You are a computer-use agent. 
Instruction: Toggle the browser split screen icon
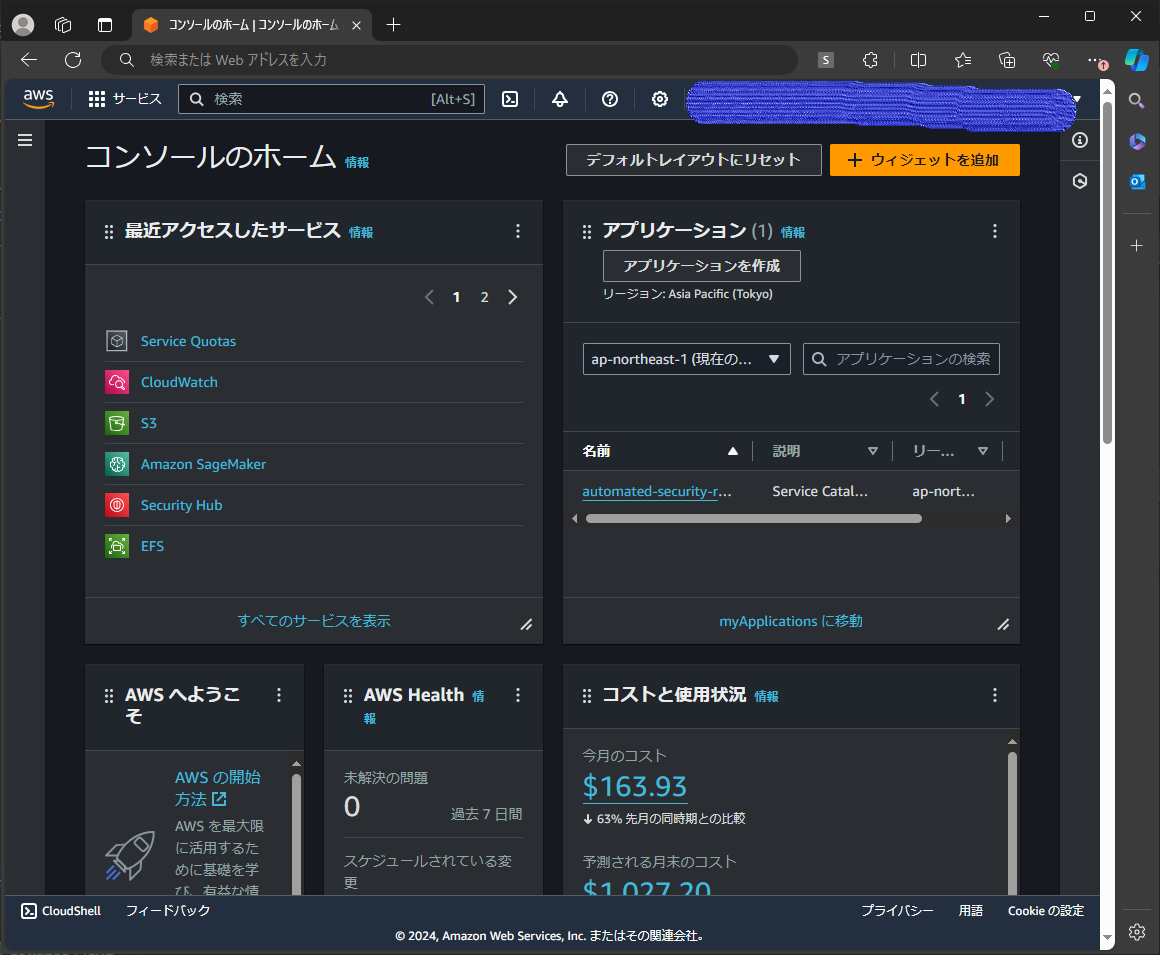[x=918, y=60]
